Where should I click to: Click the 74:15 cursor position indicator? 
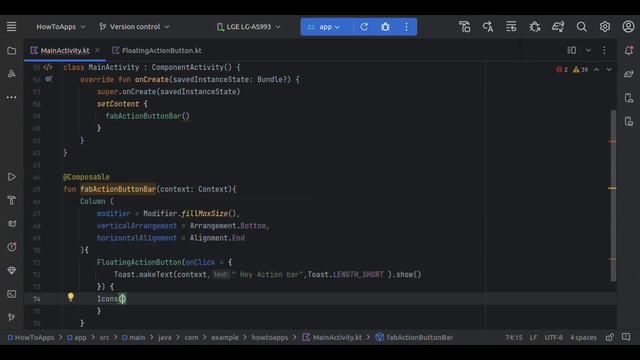[513, 338]
